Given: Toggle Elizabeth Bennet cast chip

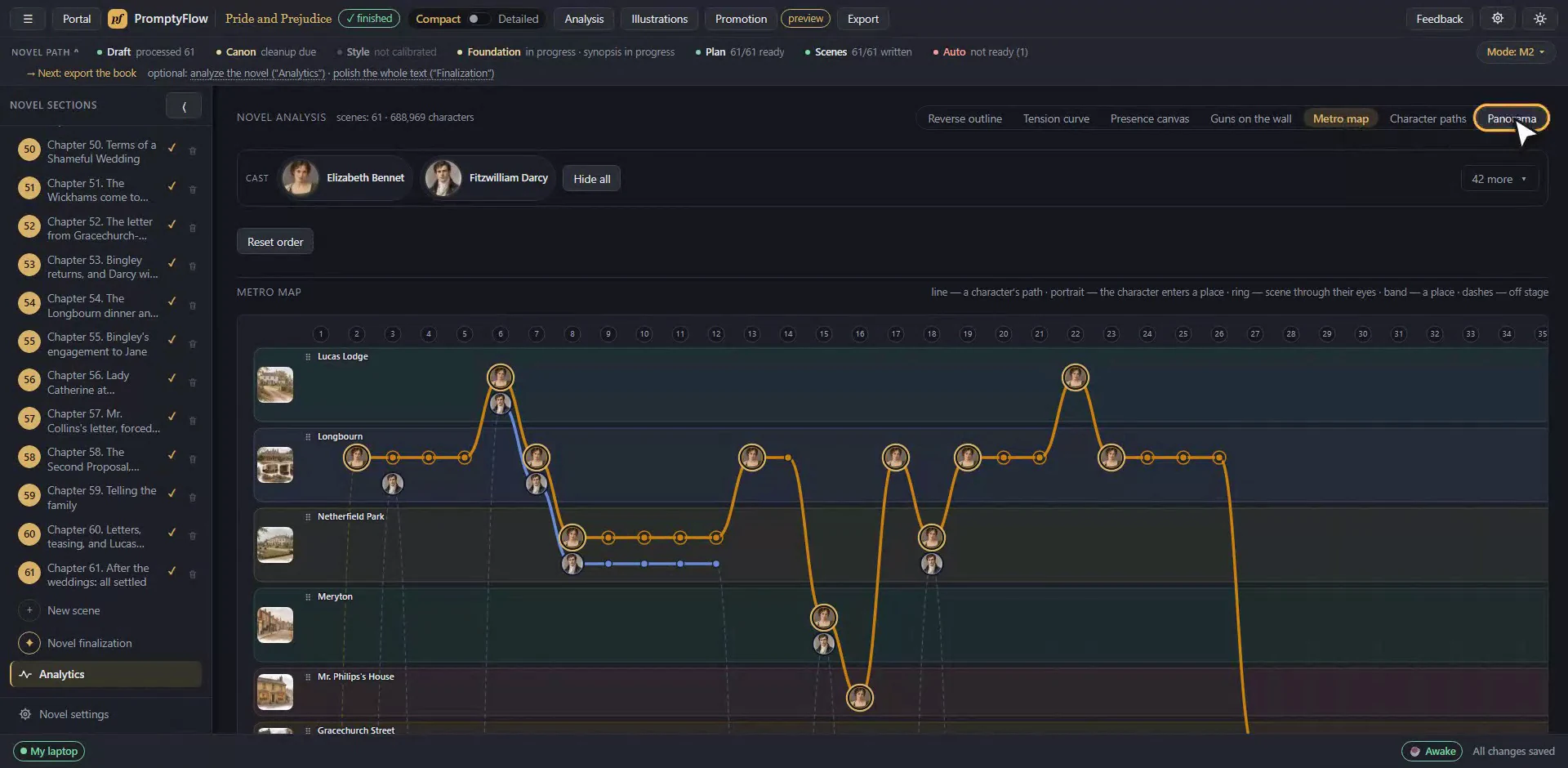Looking at the screenshot, I should pos(345,178).
